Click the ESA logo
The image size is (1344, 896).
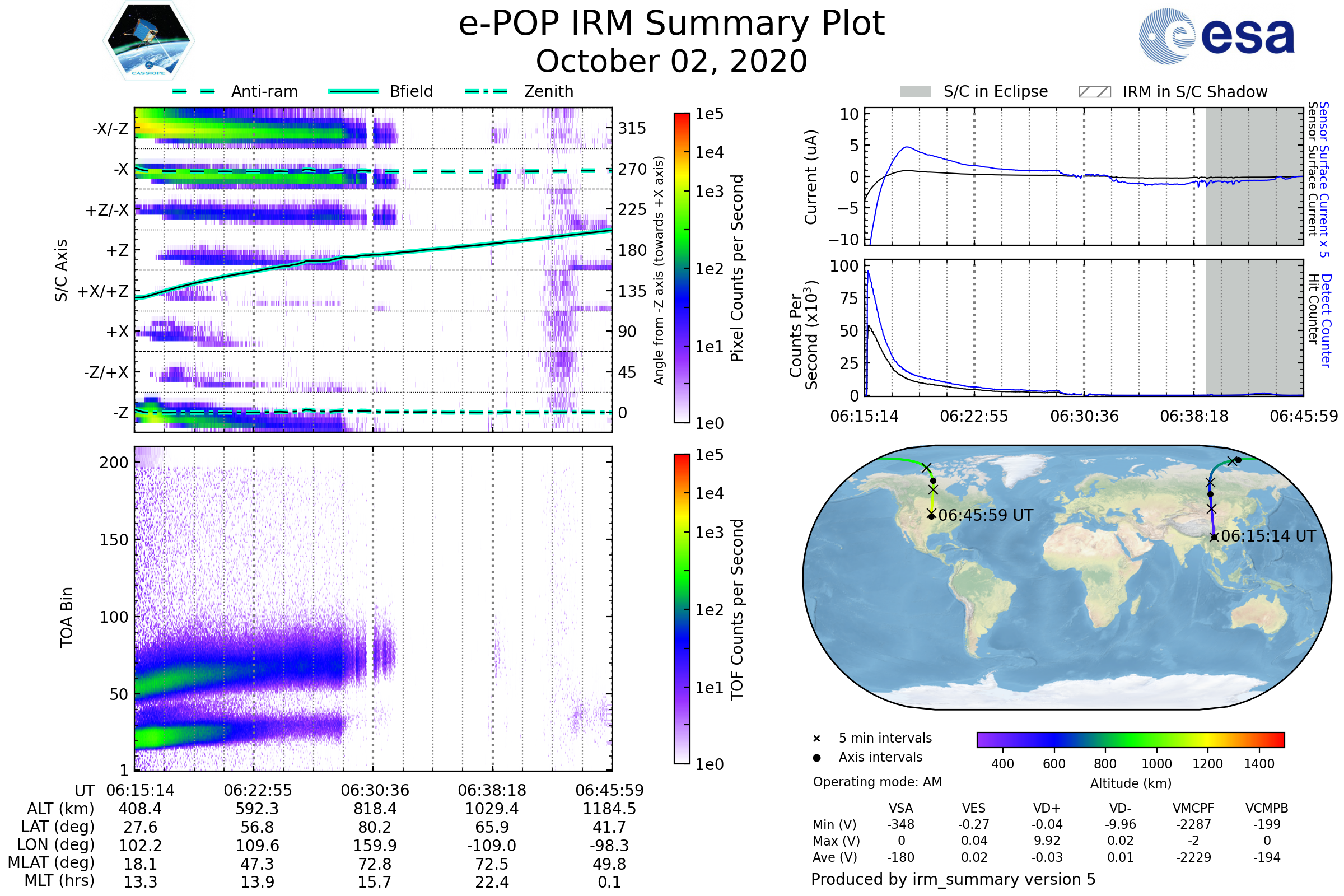[x=1216, y=36]
